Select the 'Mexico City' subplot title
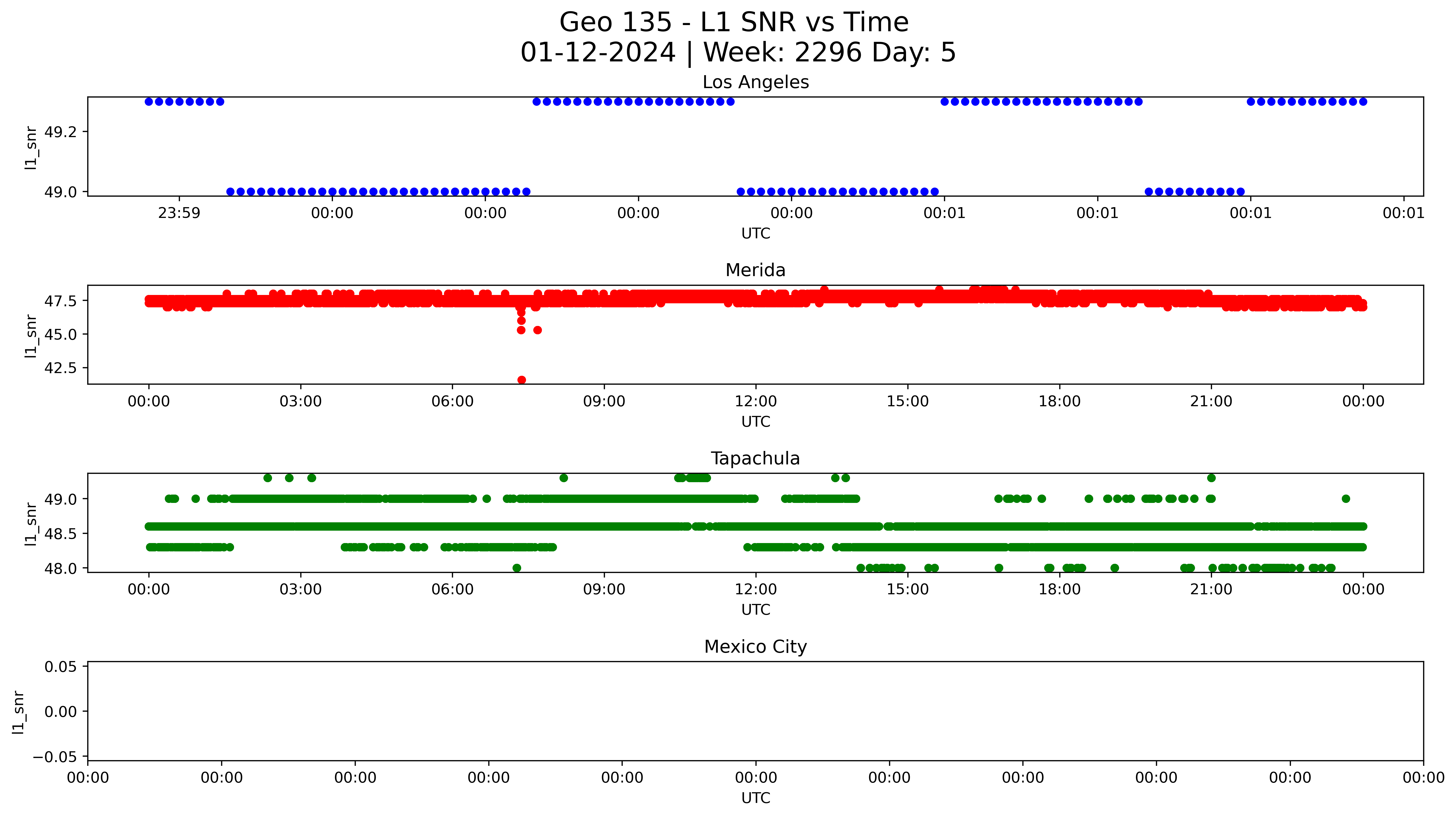 point(756,647)
